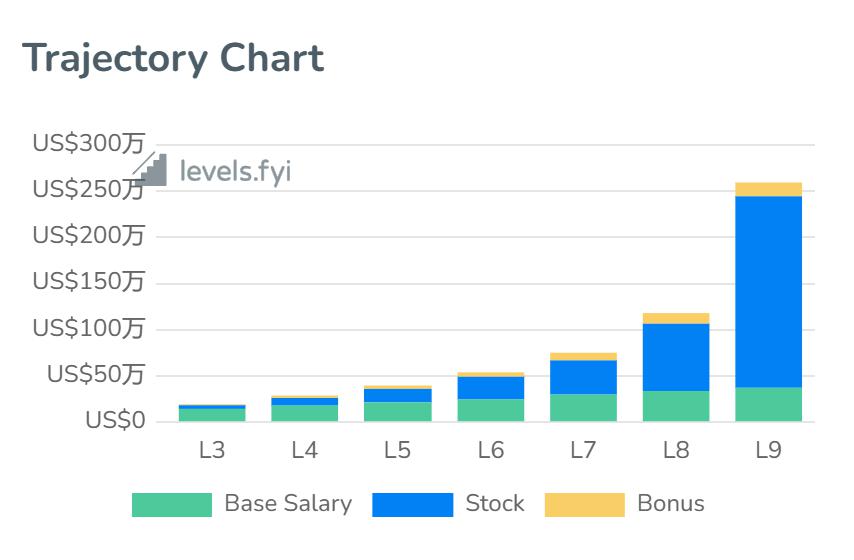Click the levels.fyi staircase logo icon
854x560 pixels.
click(x=151, y=170)
